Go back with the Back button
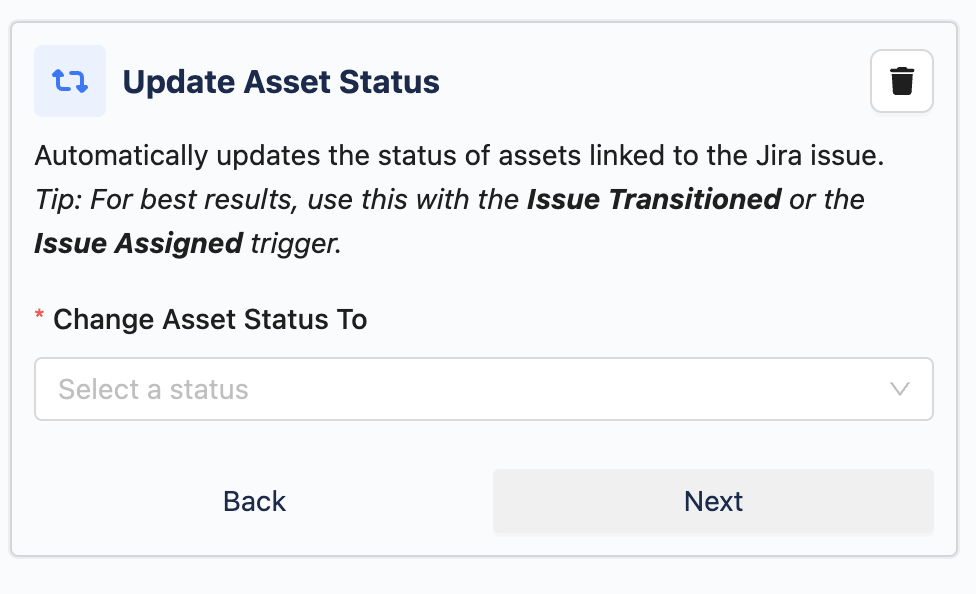The height and width of the screenshot is (594, 976). coord(254,501)
